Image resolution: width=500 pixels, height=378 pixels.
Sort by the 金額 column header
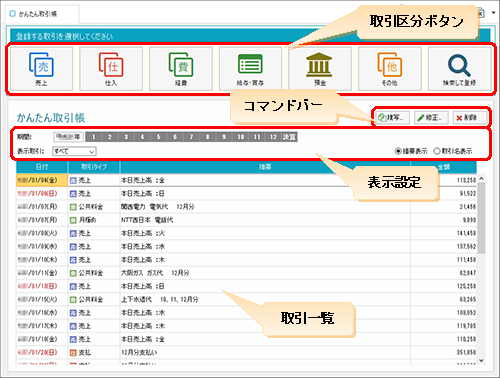pyautogui.click(x=443, y=167)
